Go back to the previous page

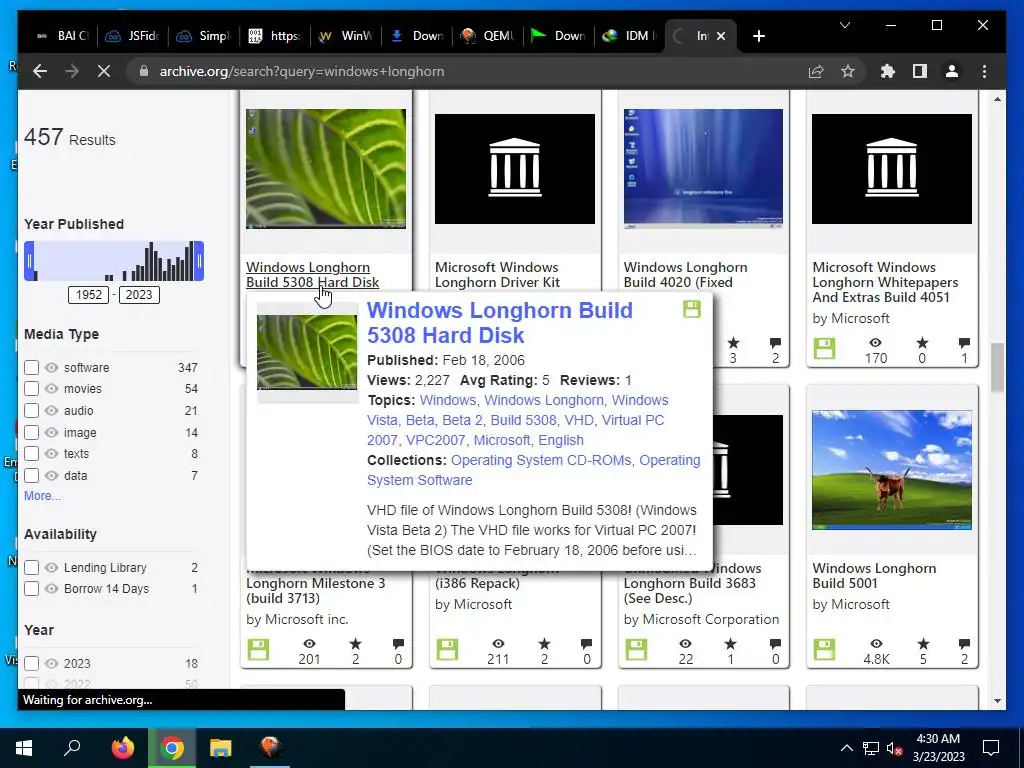click(40, 71)
